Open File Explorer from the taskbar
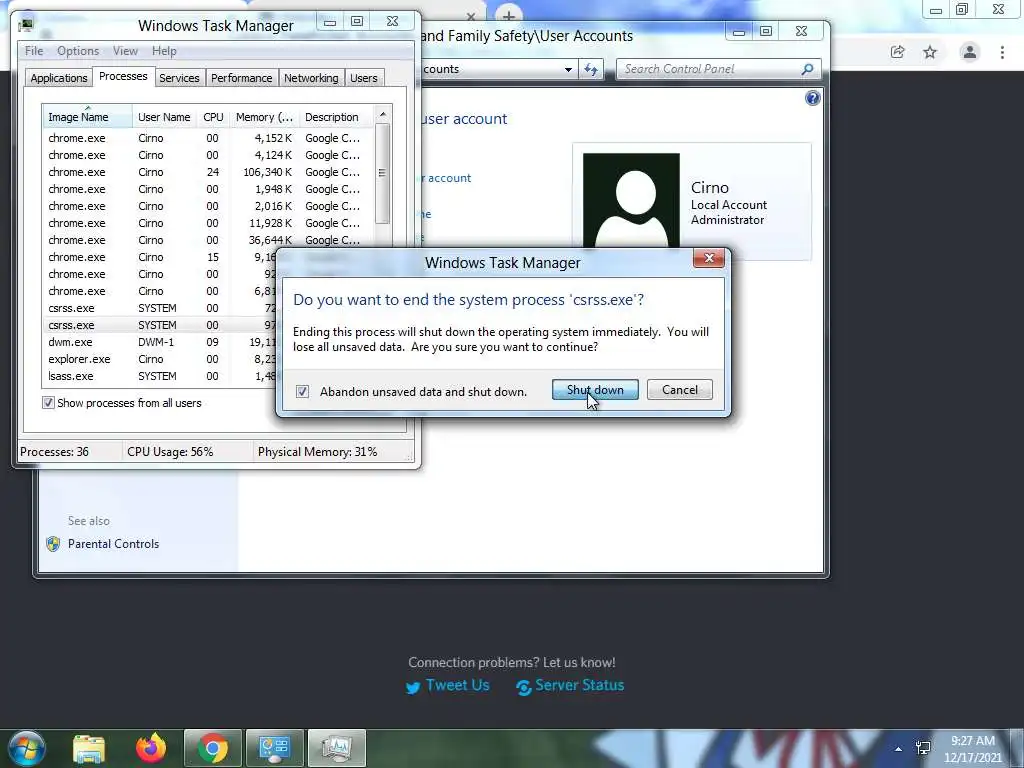Image resolution: width=1024 pixels, height=768 pixels. click(89, 748)
